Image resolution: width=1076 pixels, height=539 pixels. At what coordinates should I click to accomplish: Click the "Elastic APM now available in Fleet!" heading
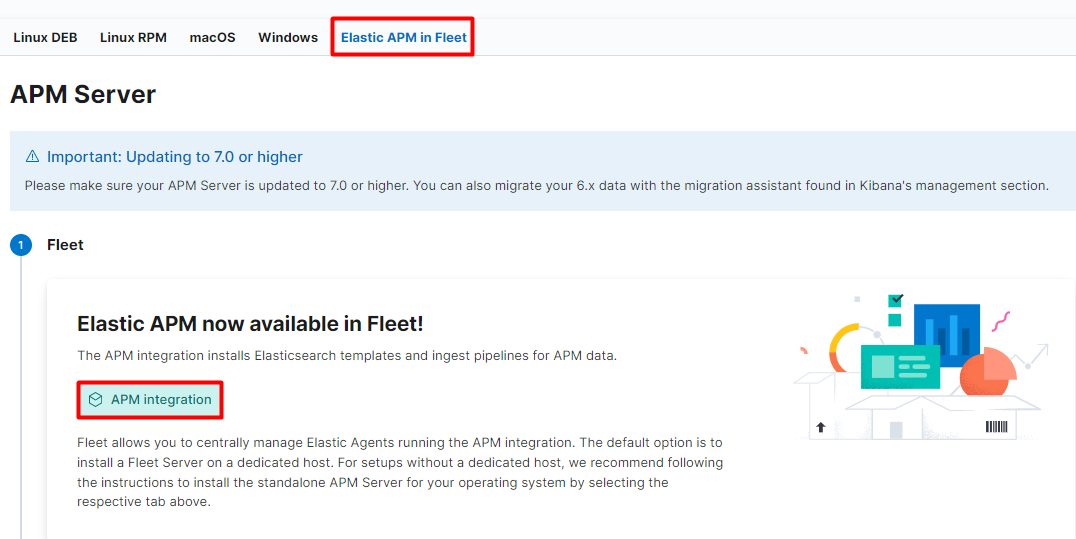click(x=250, y=323)
